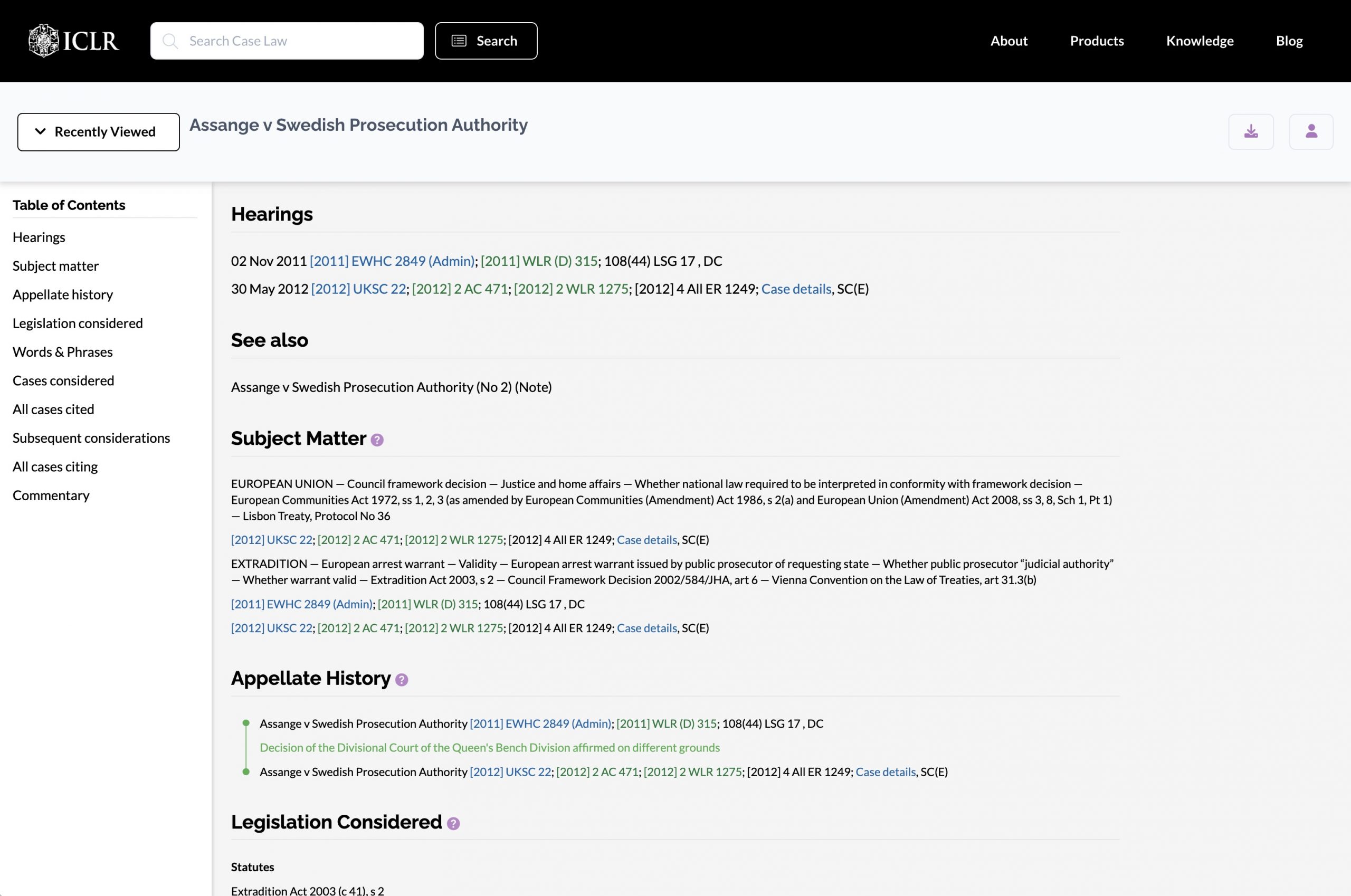Click Subject Matter help question icon
The width and height of the screenshot is (1351, 896).
click(x=377, y=440)
